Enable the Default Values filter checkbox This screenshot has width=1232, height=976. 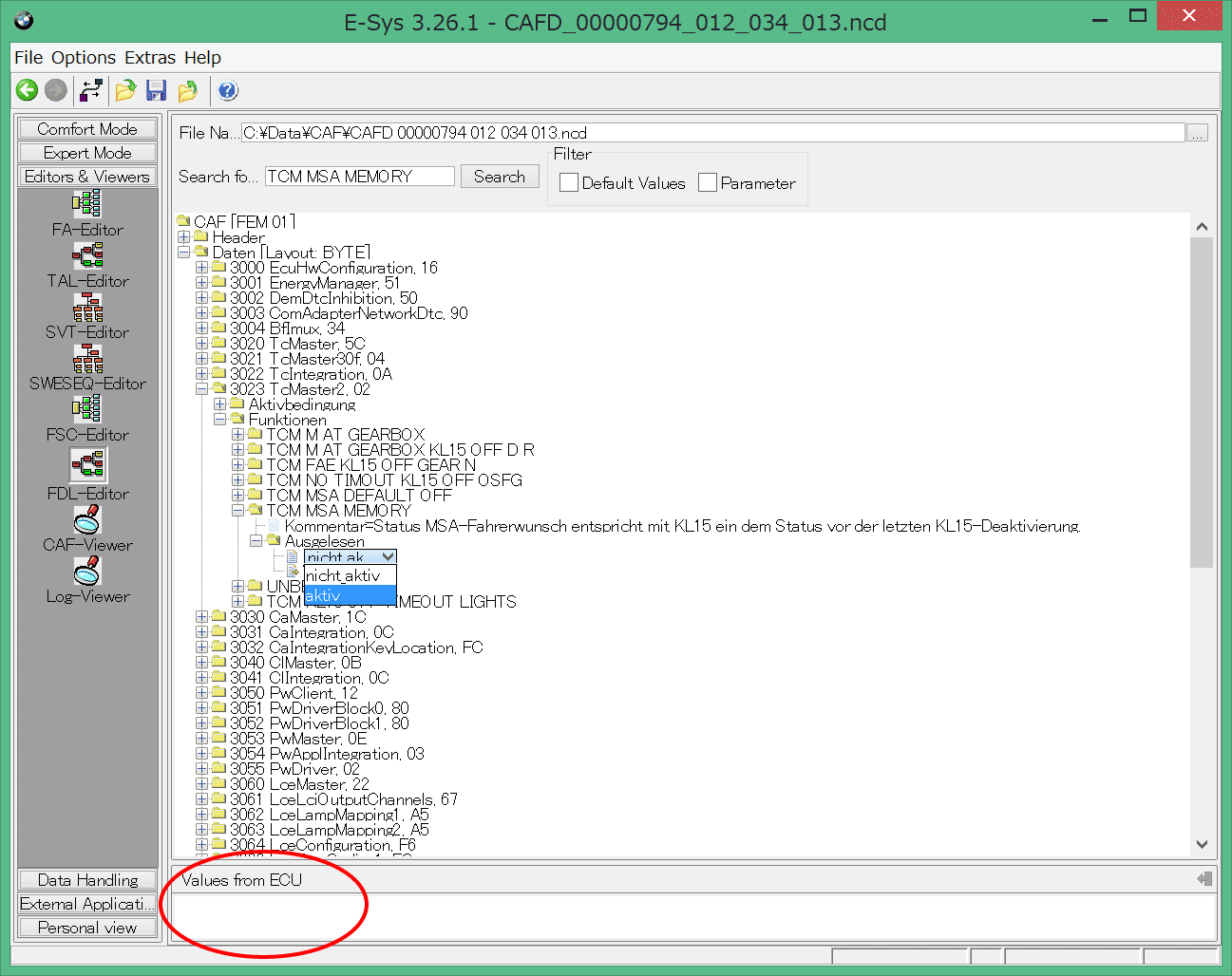point(569,182)
